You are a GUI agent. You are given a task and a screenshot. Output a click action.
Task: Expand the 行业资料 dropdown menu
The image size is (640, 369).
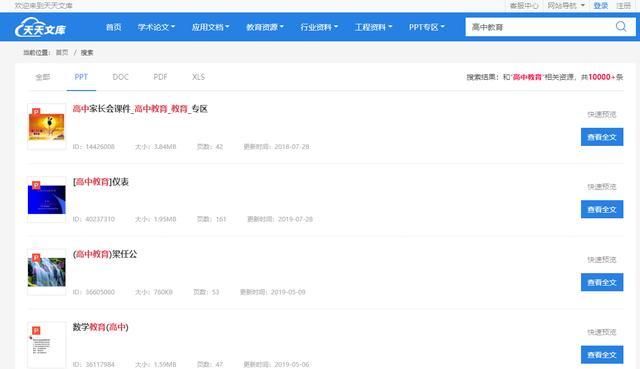pos(319,27)
